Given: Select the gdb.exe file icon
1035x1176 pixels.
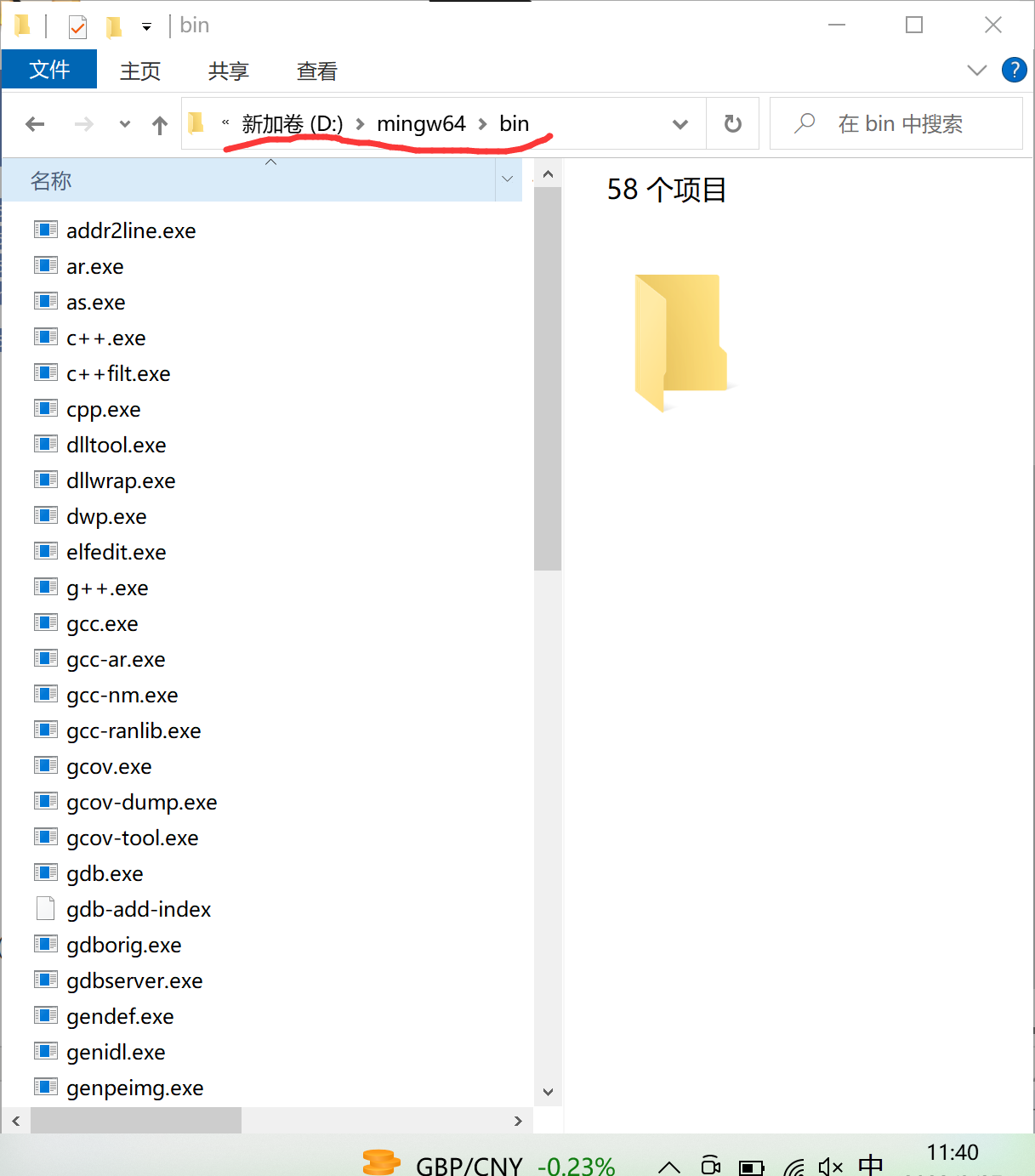Looking at the screenshot, I should click(46, 873).
